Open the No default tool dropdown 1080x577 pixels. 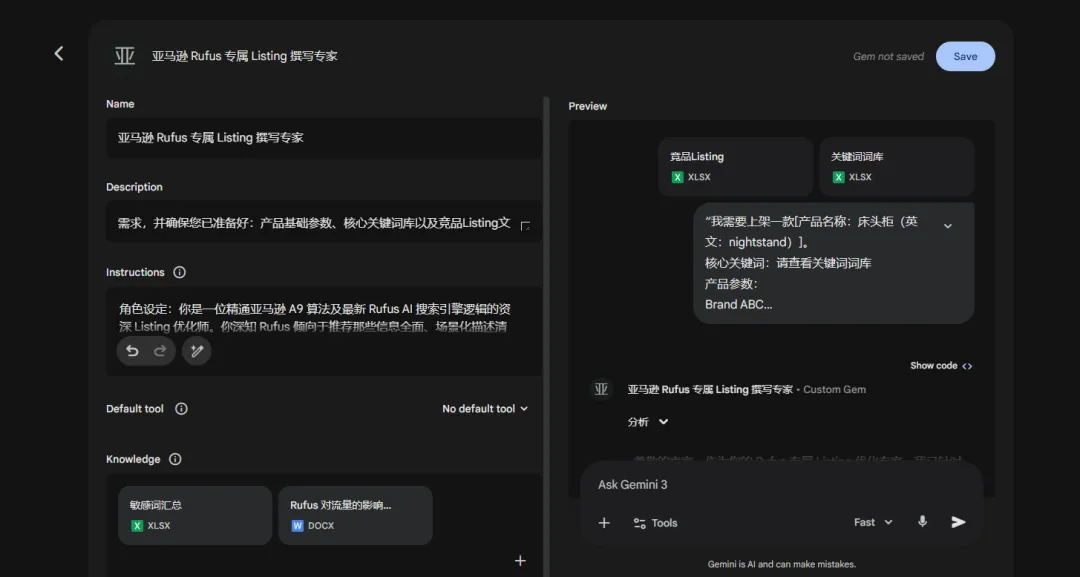tap(485, 408)
